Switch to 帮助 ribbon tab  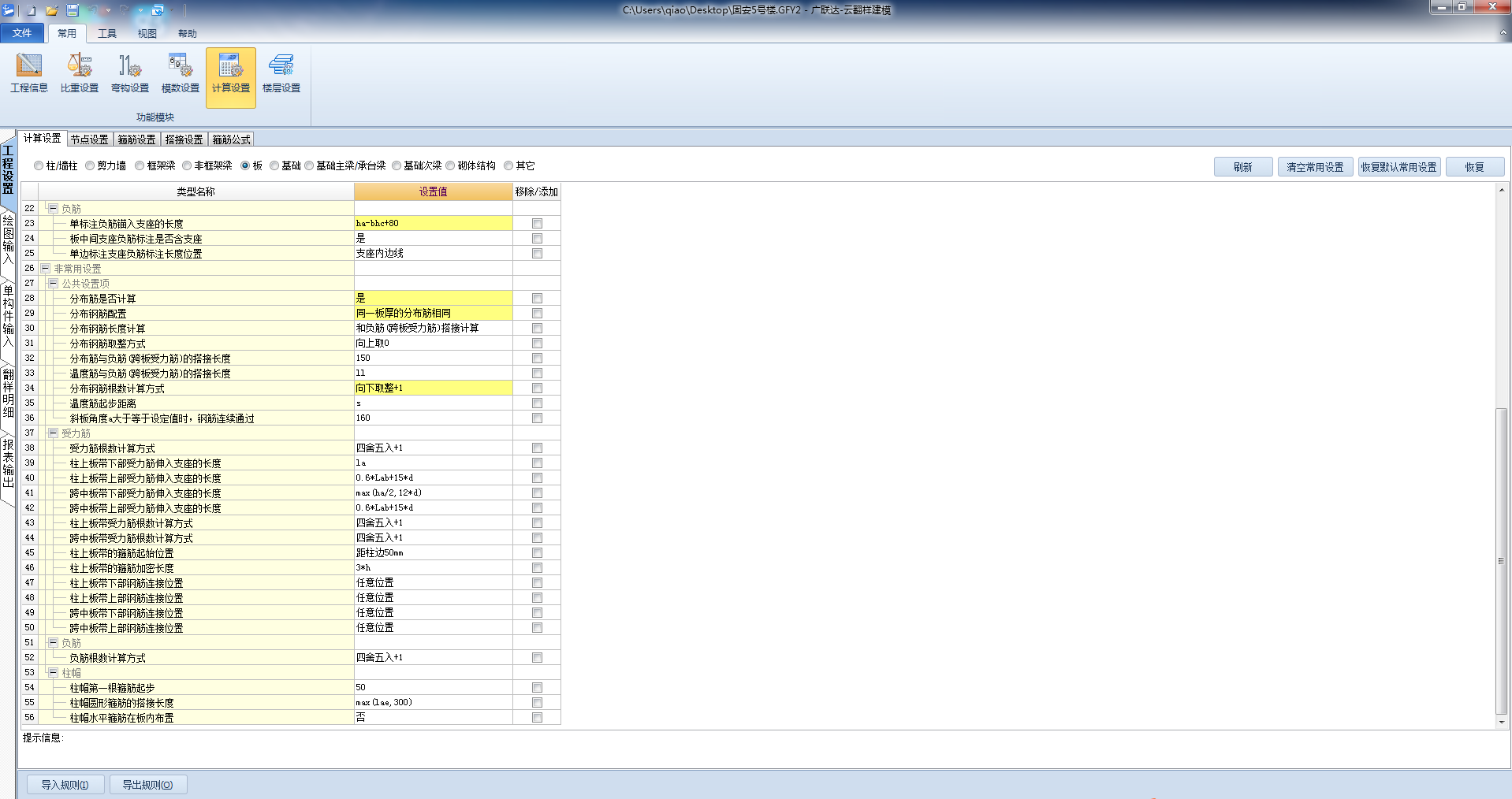click(x=188, y=34)
